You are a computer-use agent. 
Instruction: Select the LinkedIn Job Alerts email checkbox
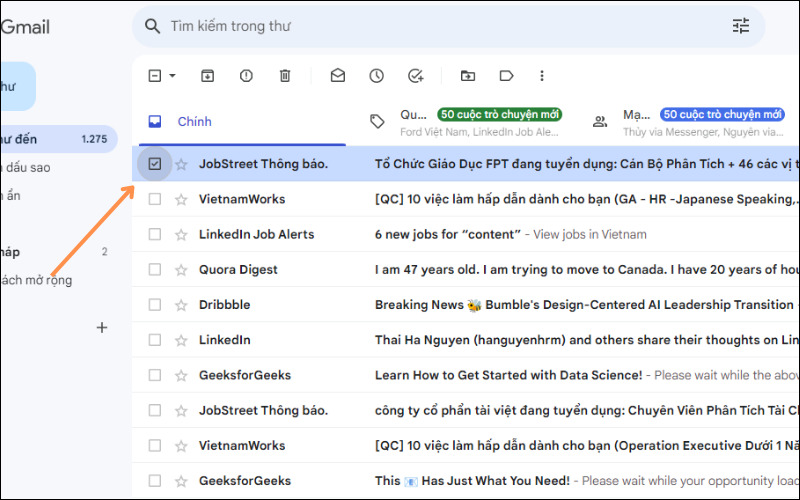[x=155, y=234]
